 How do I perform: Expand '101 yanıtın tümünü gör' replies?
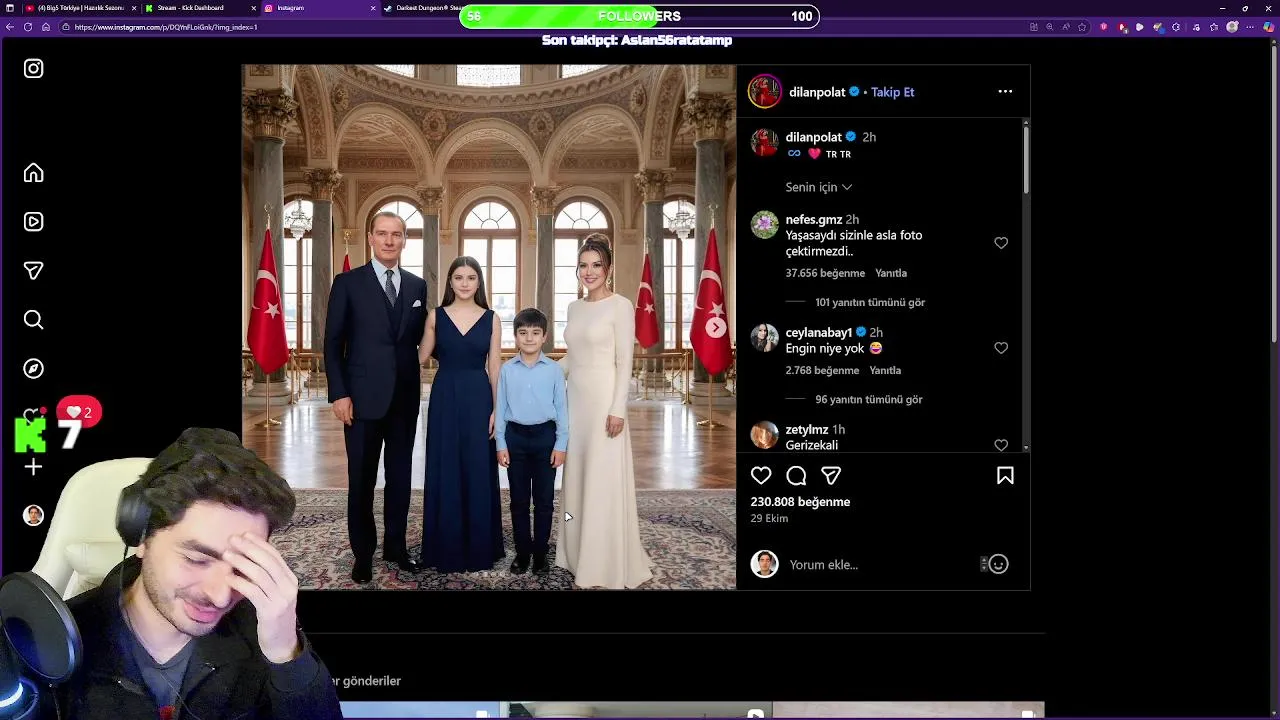click(870, 302)
